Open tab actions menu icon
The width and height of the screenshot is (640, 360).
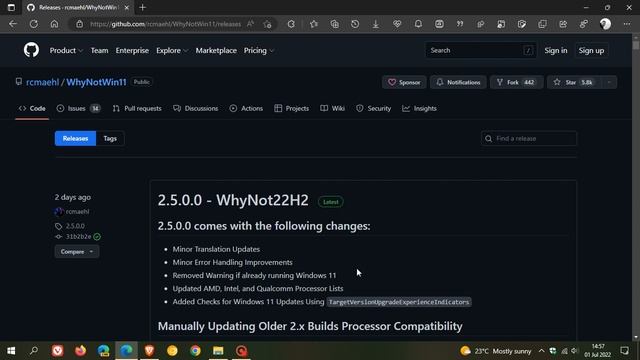point(11,7)
